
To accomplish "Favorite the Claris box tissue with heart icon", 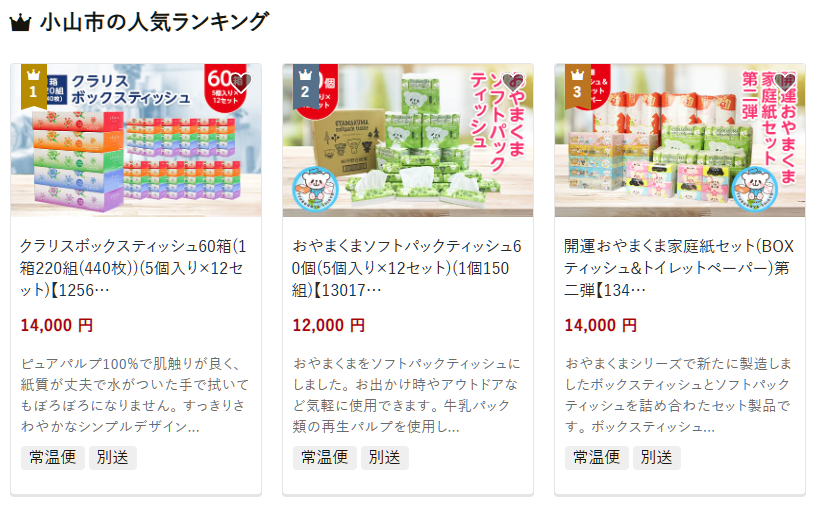I will tap(241, 82).
